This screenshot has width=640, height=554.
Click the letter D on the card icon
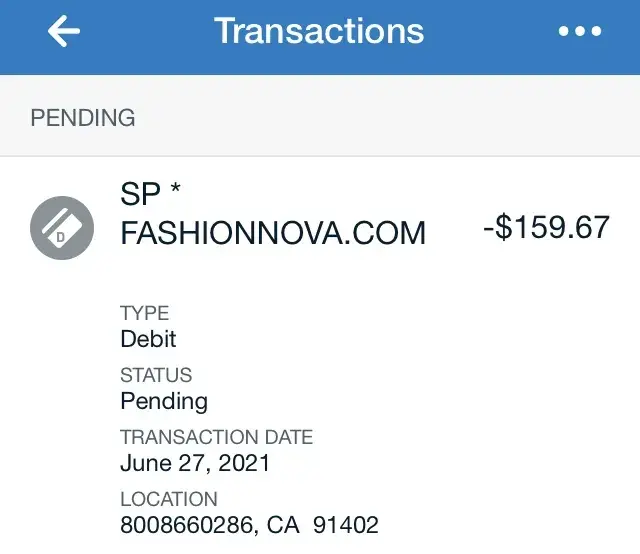click(x=58, y=237)
